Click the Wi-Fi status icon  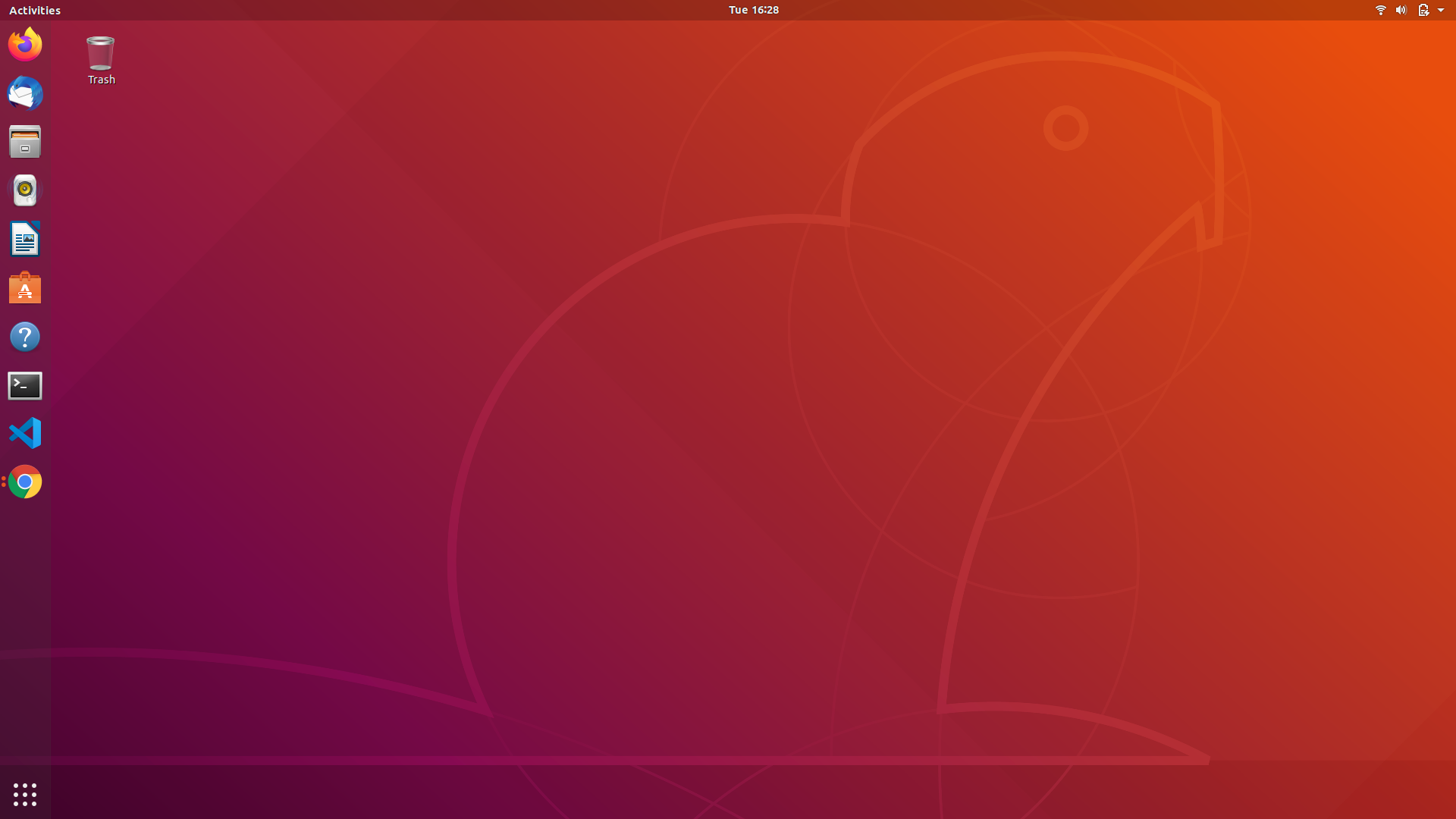pyautogui.click(x=1380, y=10)
